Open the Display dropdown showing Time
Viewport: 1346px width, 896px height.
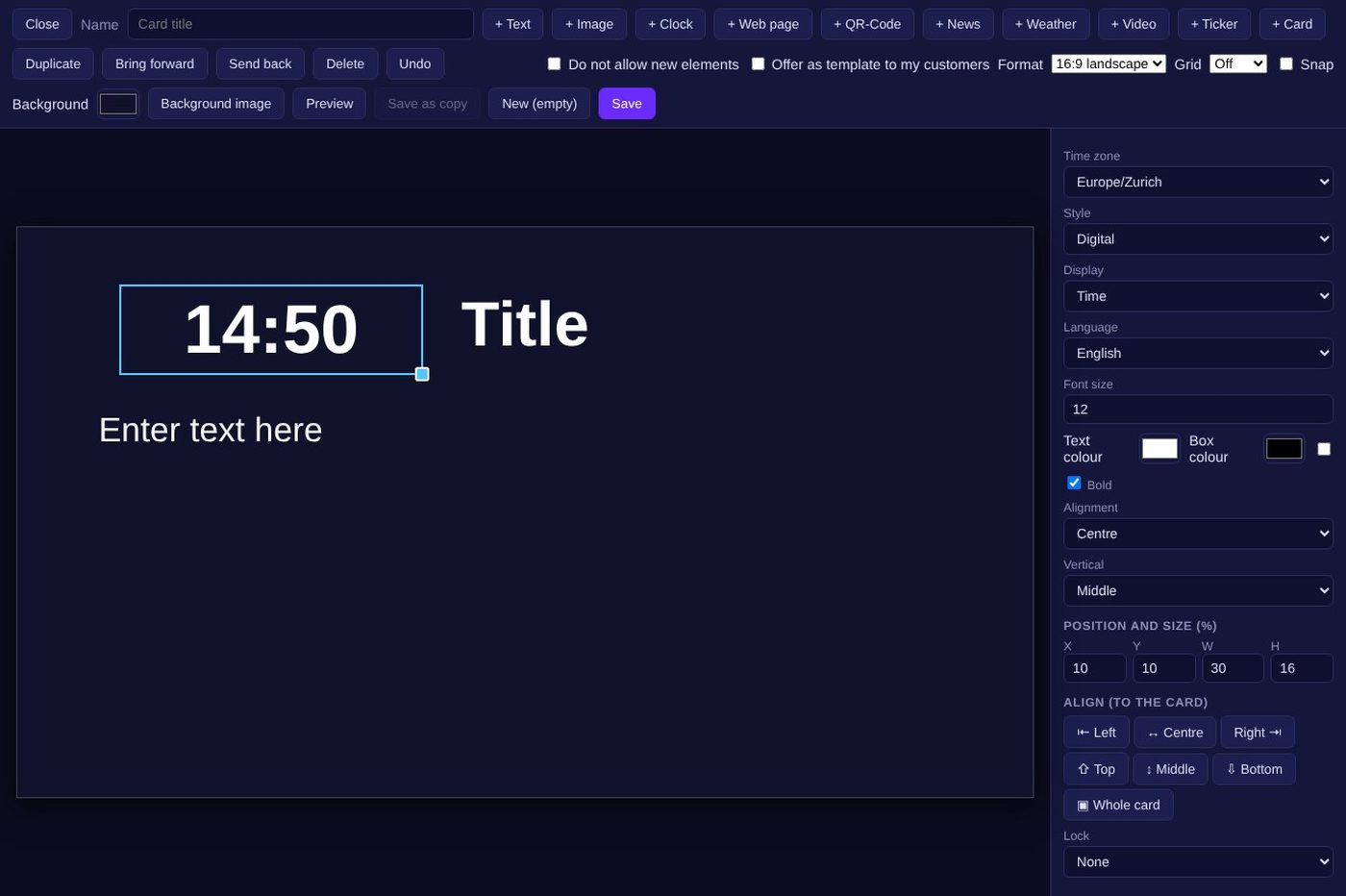pyautogui.click(x=1198, y=296)
